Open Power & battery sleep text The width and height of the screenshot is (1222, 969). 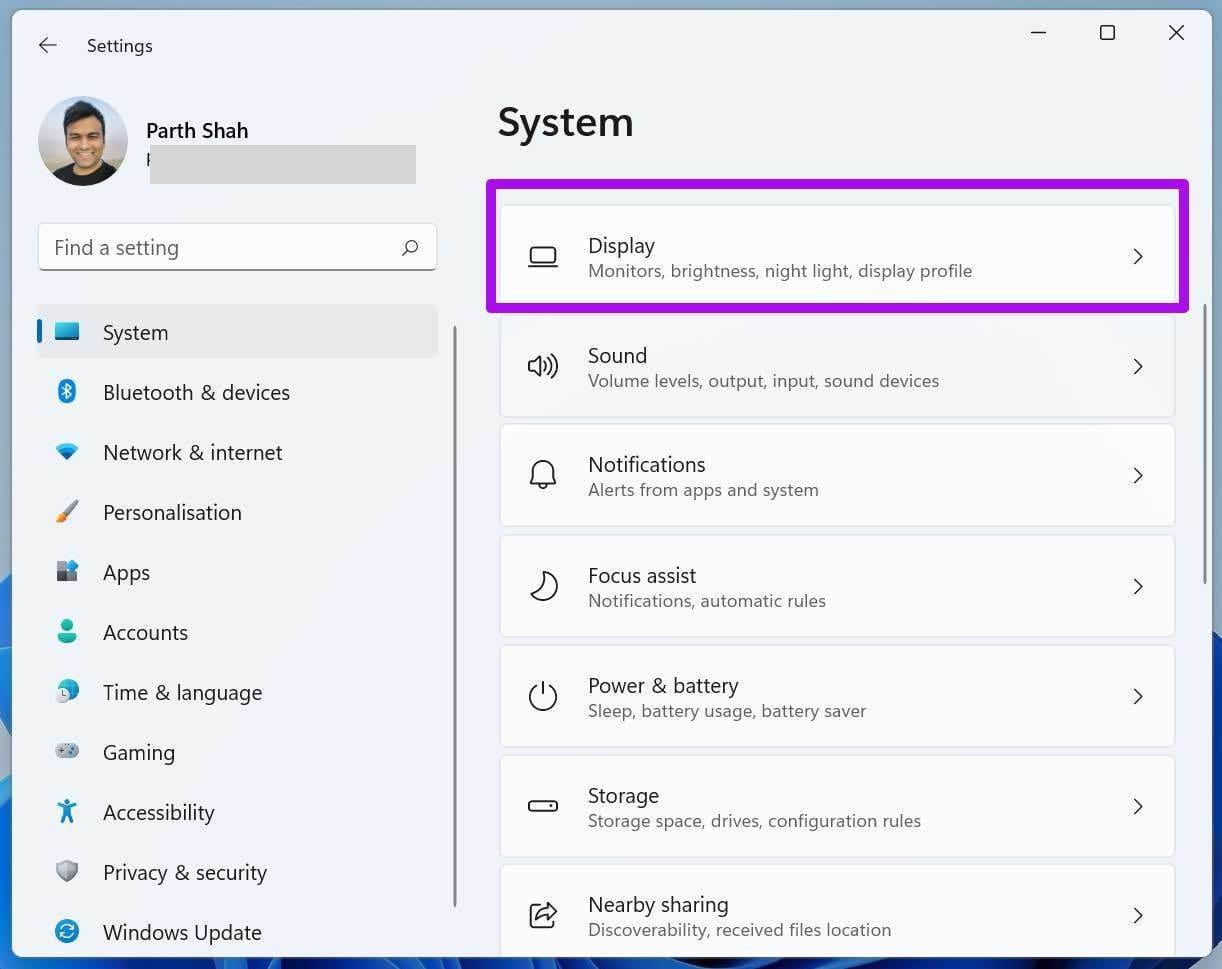tap(727, 711)
